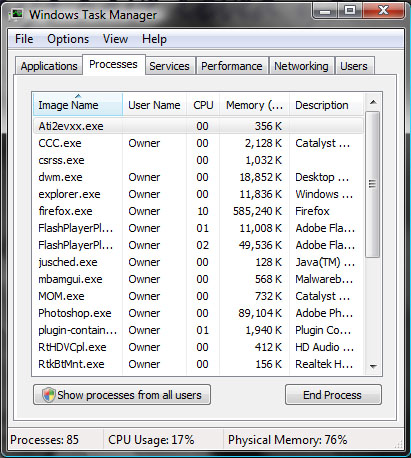Open the Options menu
The width and height of the screenshot is (411, 458).
click(x=68, y=39)
